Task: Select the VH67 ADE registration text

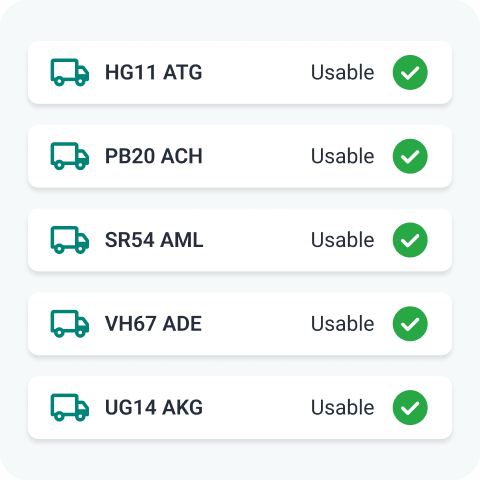Action: (153, 324)
